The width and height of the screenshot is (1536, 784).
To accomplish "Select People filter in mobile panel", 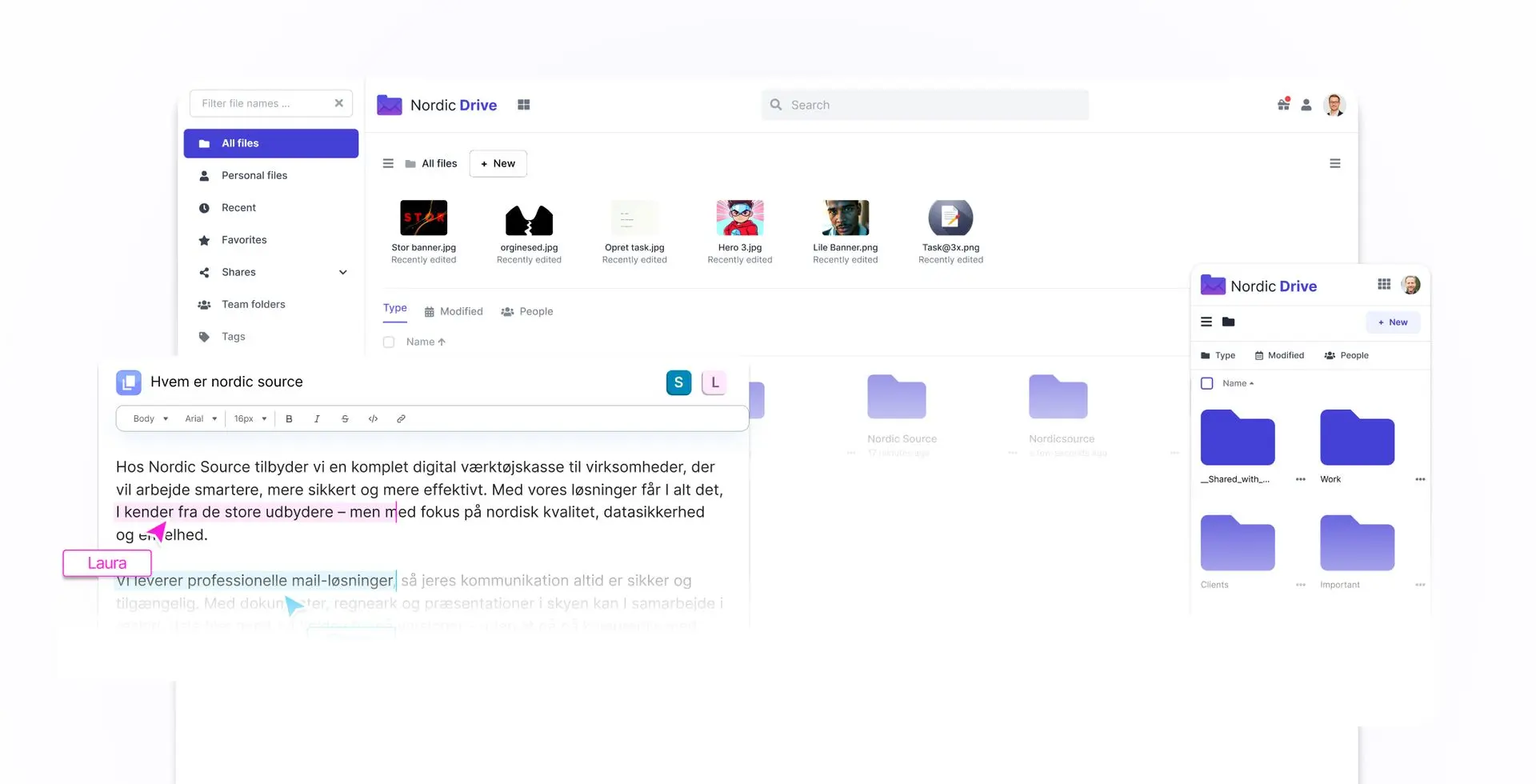I will click(1346, 355).
